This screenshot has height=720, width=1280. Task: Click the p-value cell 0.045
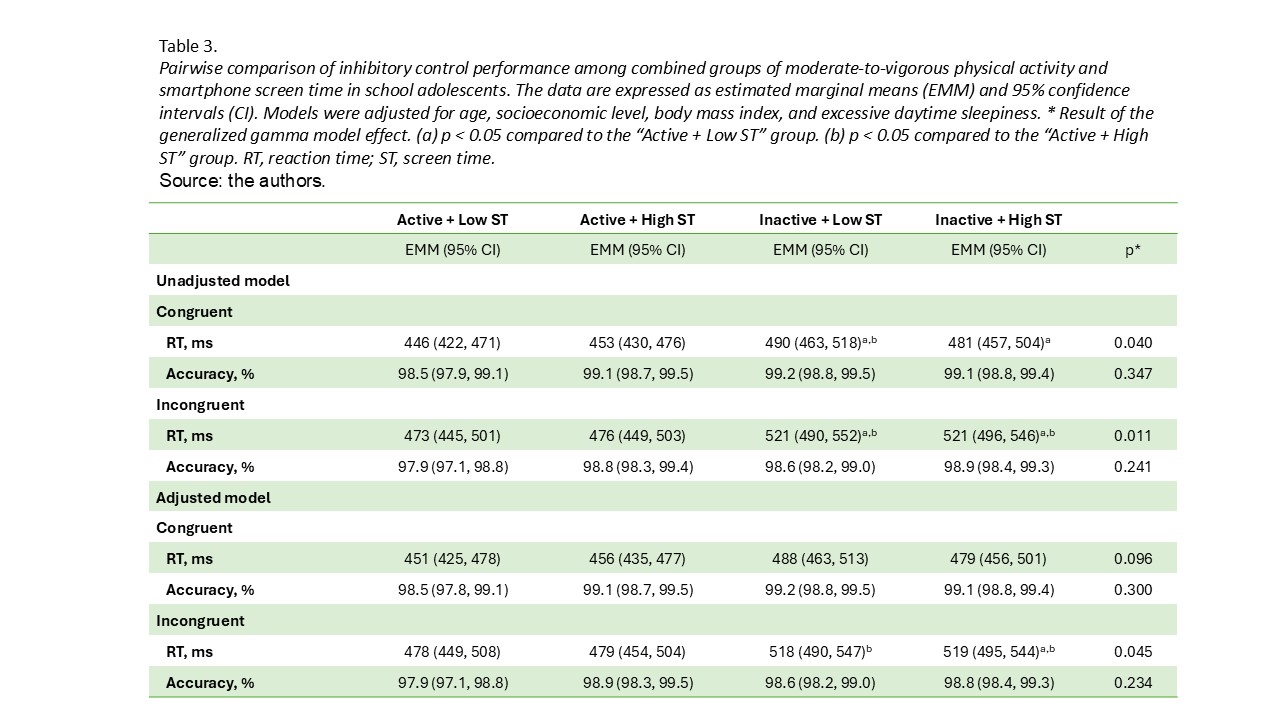1133,652
